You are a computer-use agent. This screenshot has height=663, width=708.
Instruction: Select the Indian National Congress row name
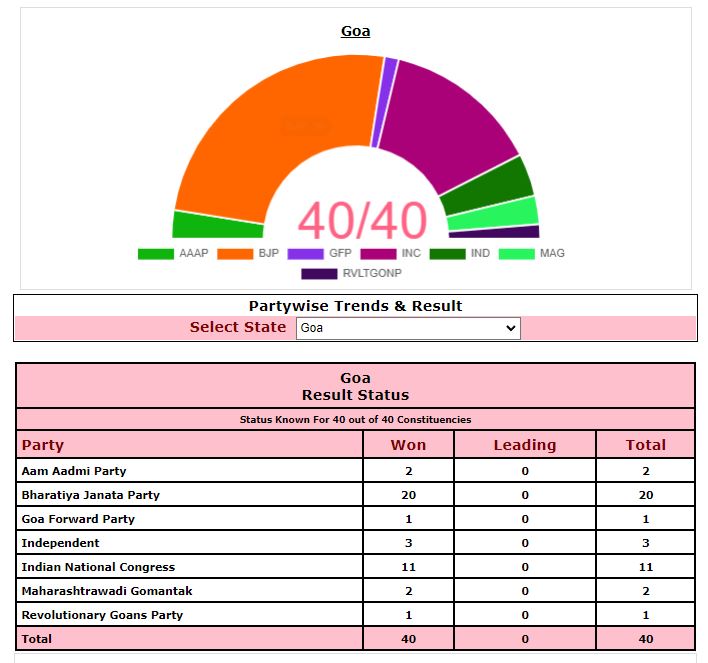(98, 567)
